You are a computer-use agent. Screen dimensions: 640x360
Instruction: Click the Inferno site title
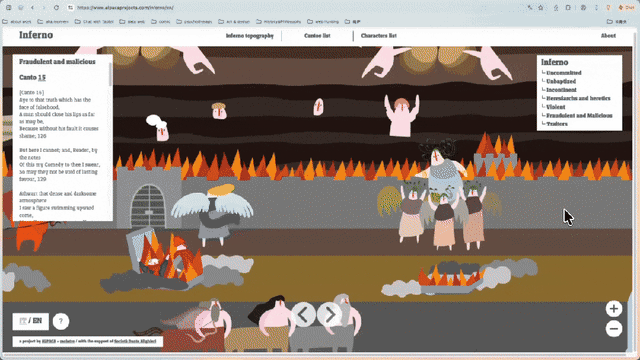[x=36, y=35]
